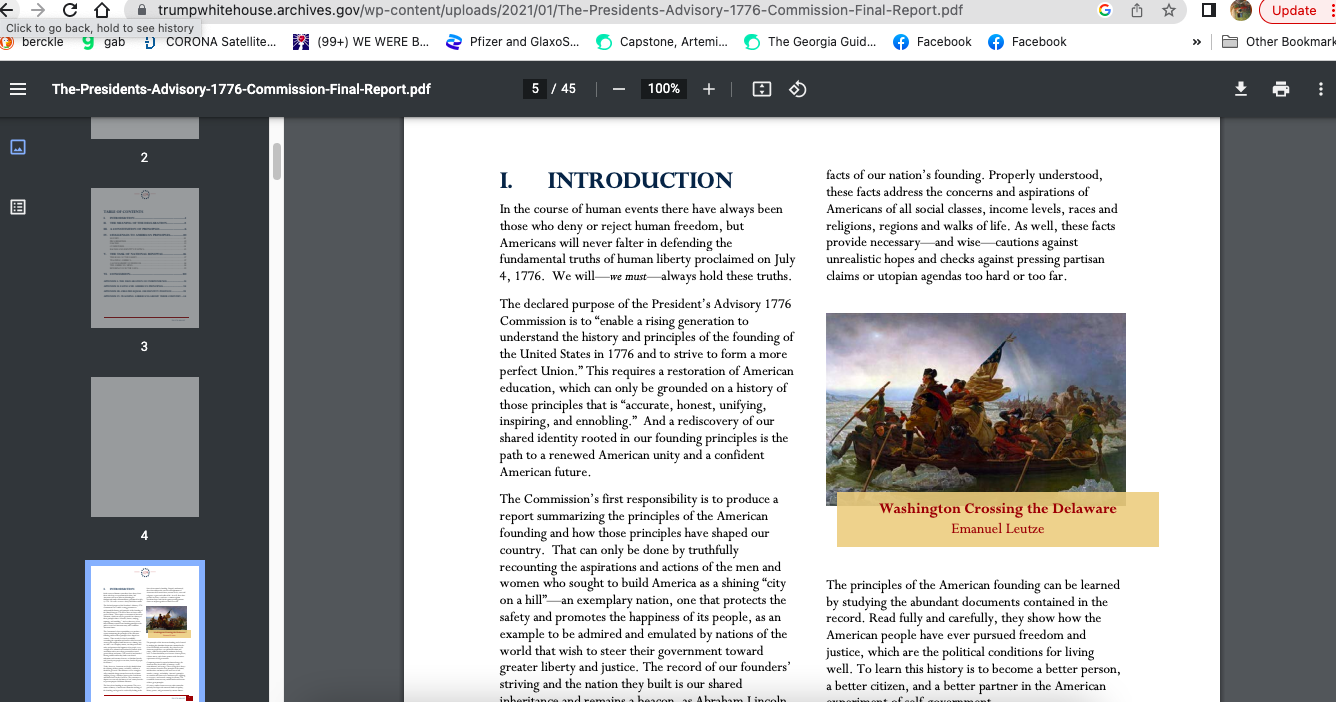This screenshot has height=702, width=1336.
Task: Open the PDF viewer hamburger menu
Action: point(18,89)
